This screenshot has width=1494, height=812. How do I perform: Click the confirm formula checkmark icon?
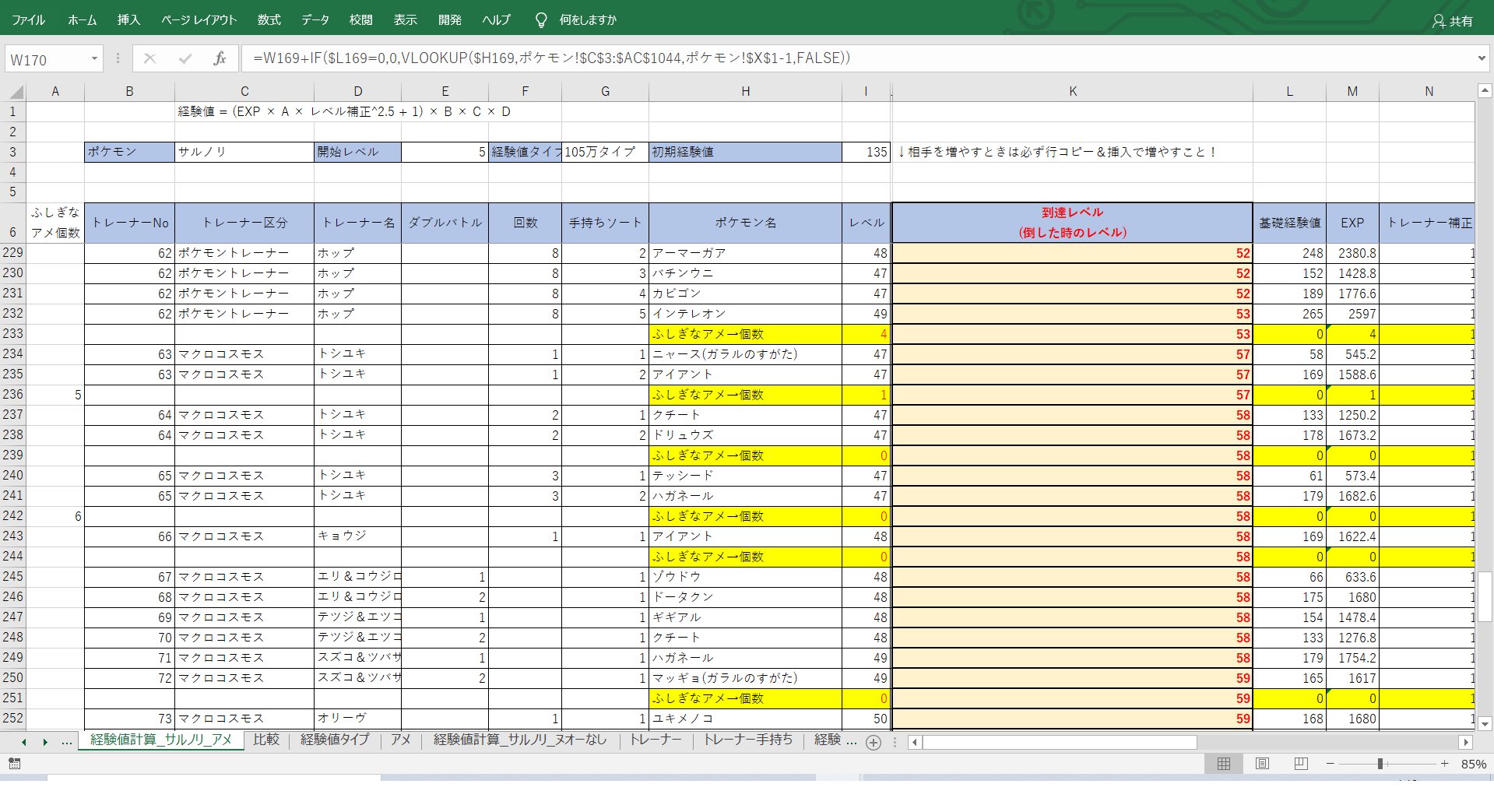coord(185,58)
